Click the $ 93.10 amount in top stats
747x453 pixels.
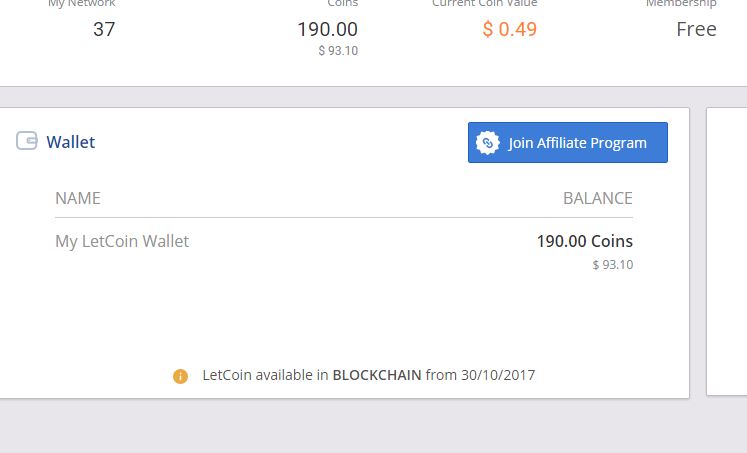[x=337, y=51]
